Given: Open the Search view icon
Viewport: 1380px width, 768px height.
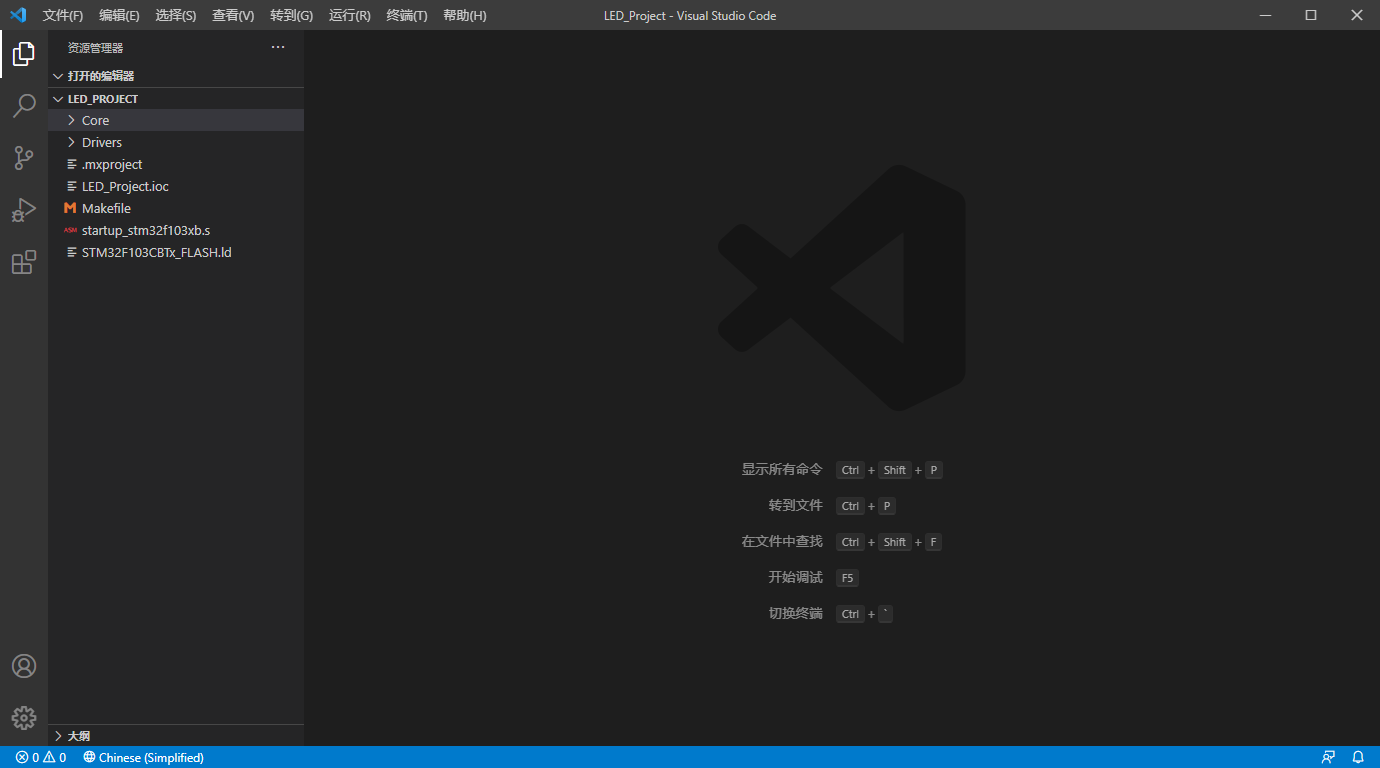Looking at the screenshot, I should coord(23,106).
